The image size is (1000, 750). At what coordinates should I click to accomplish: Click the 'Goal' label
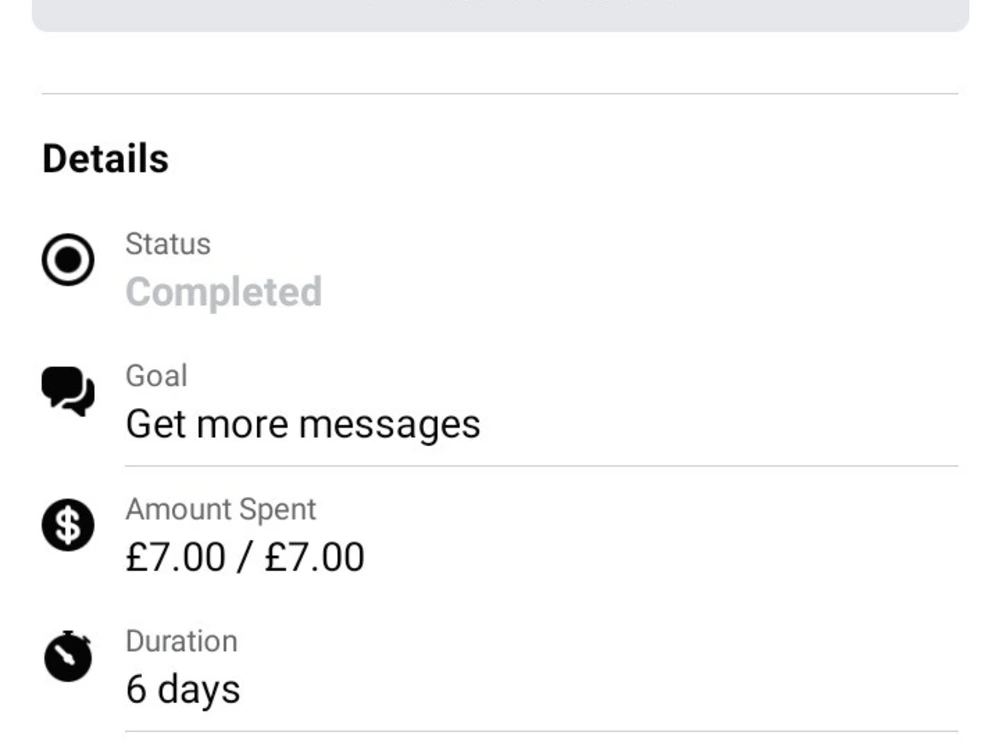(x=157, y=376)
